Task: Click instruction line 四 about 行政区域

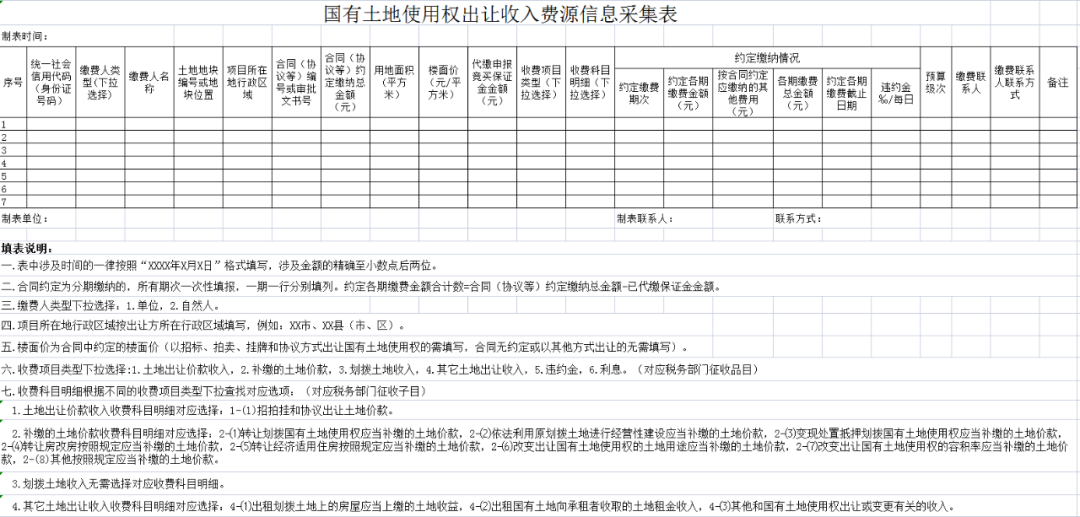Action: pos(204,325)
